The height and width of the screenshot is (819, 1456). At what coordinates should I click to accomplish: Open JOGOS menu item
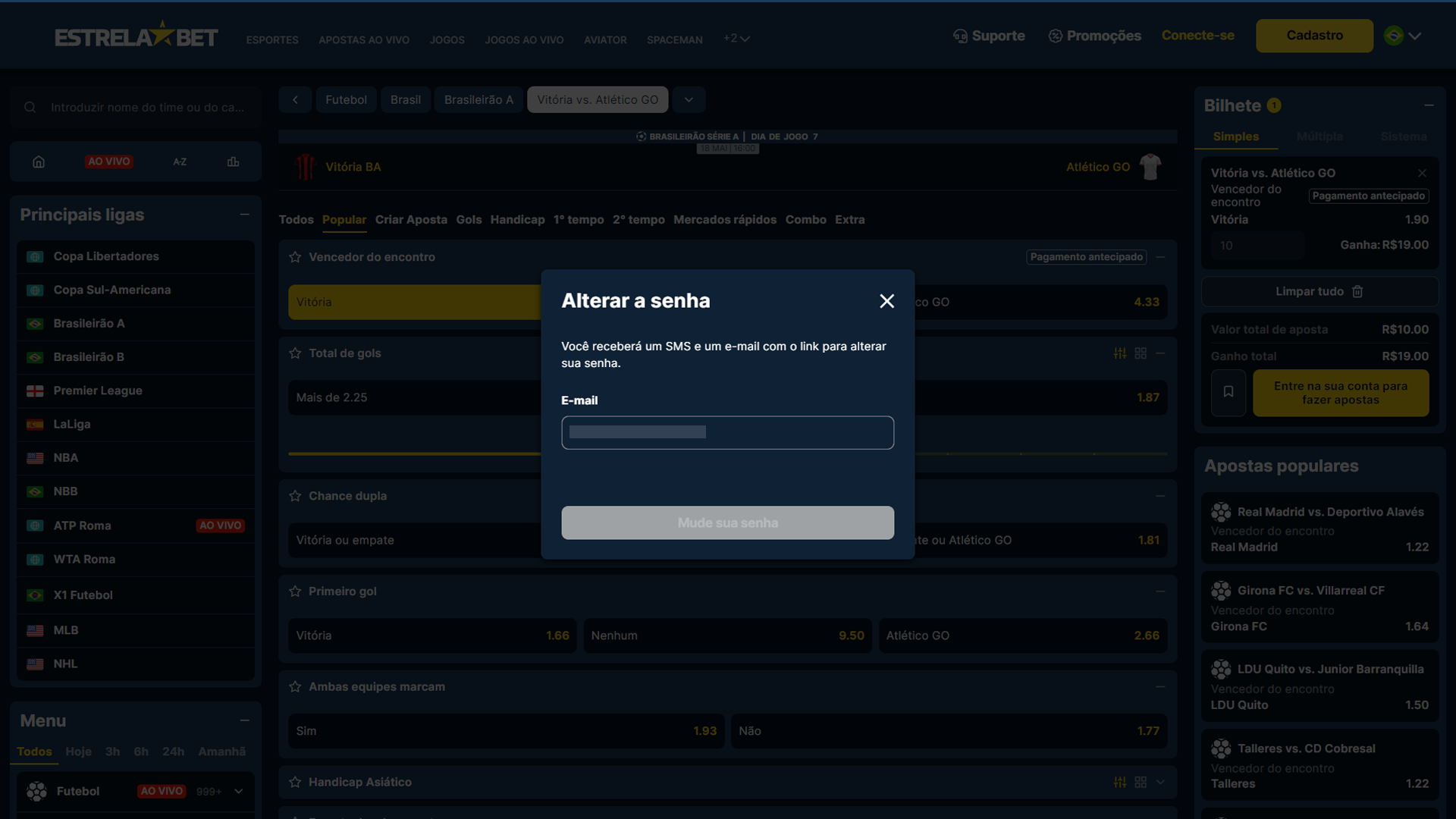[x=447, y=39]
